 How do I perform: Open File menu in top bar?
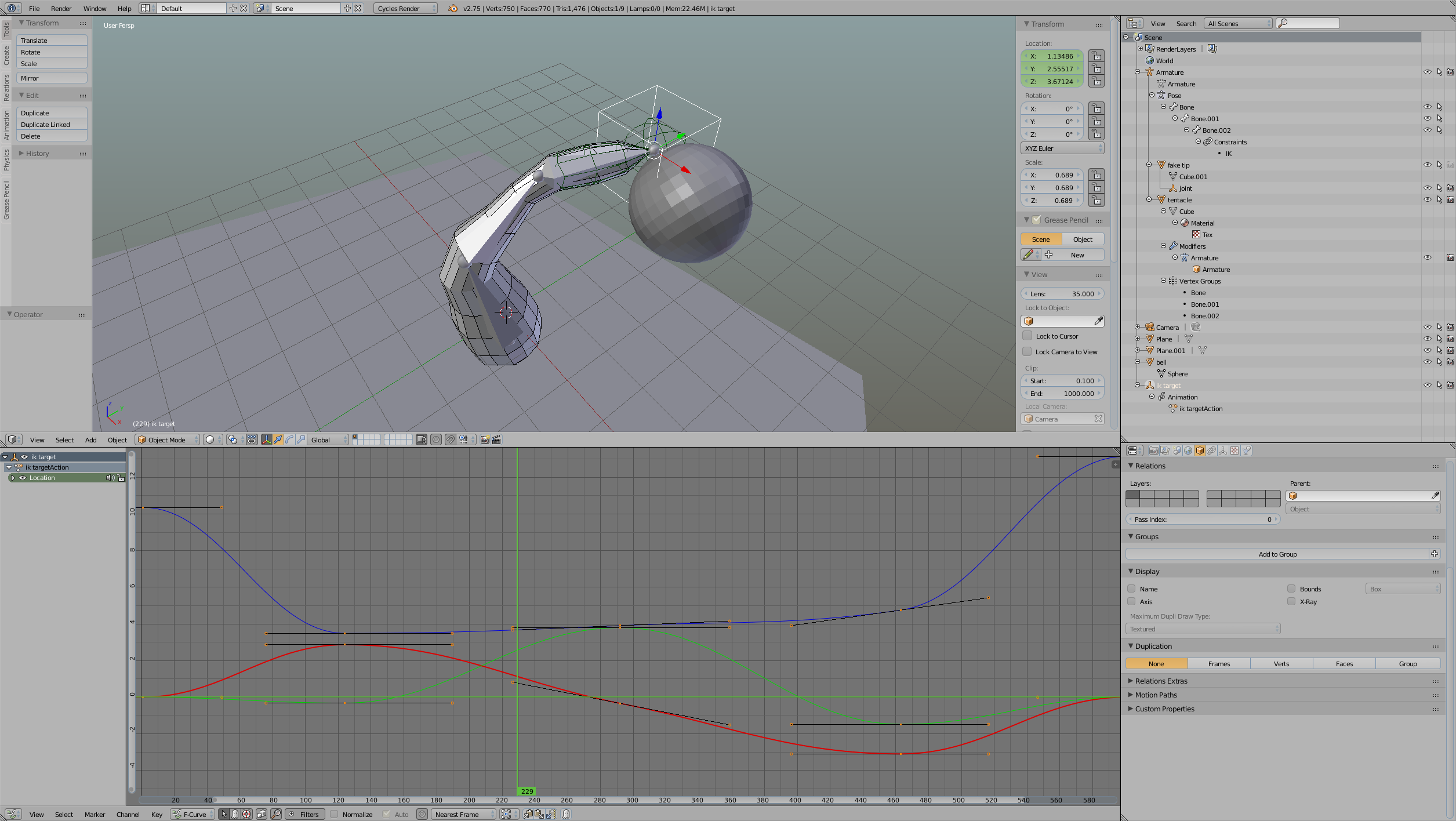tap(34, 8)
